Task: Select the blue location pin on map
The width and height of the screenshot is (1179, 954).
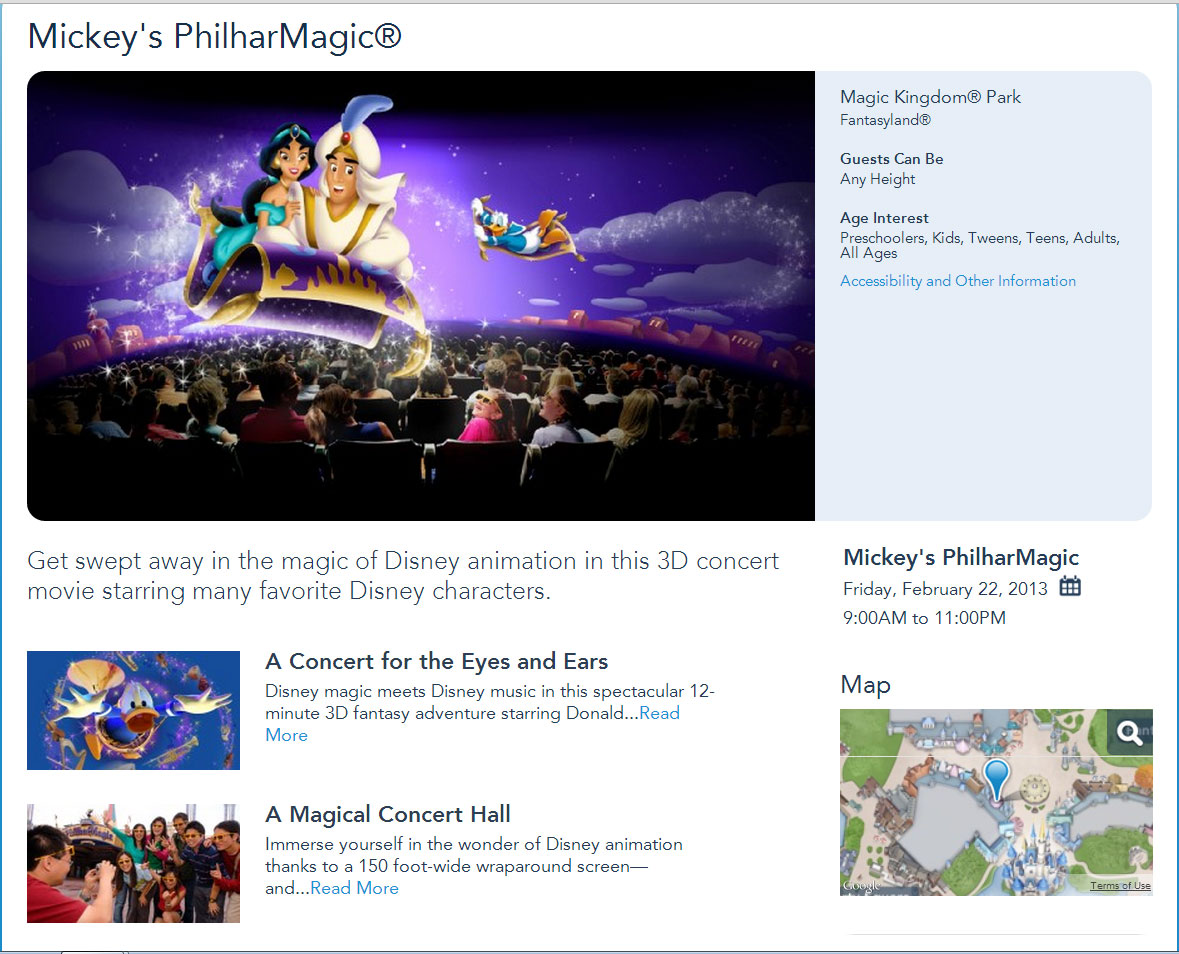Action: pyautogui.click(x=996, y=780)
